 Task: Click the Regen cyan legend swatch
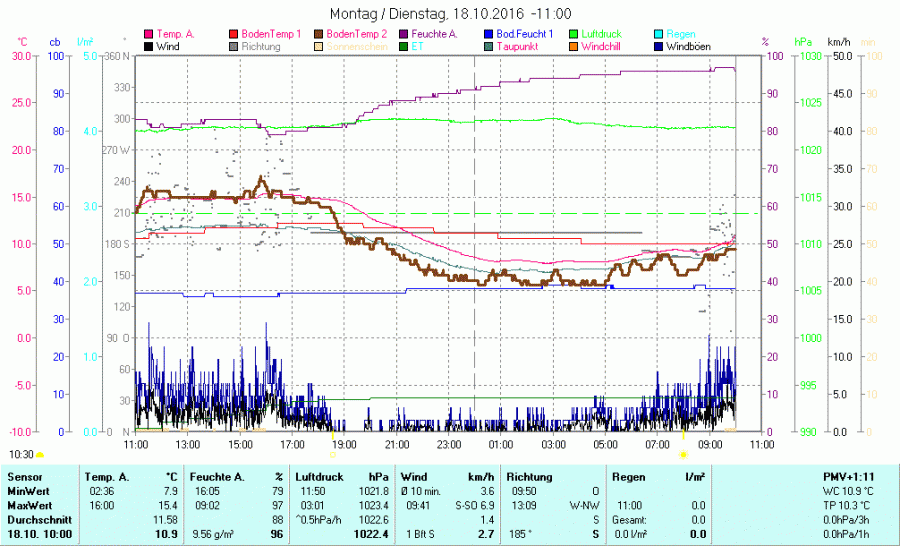pyautogui.click(x=658, y=34)
